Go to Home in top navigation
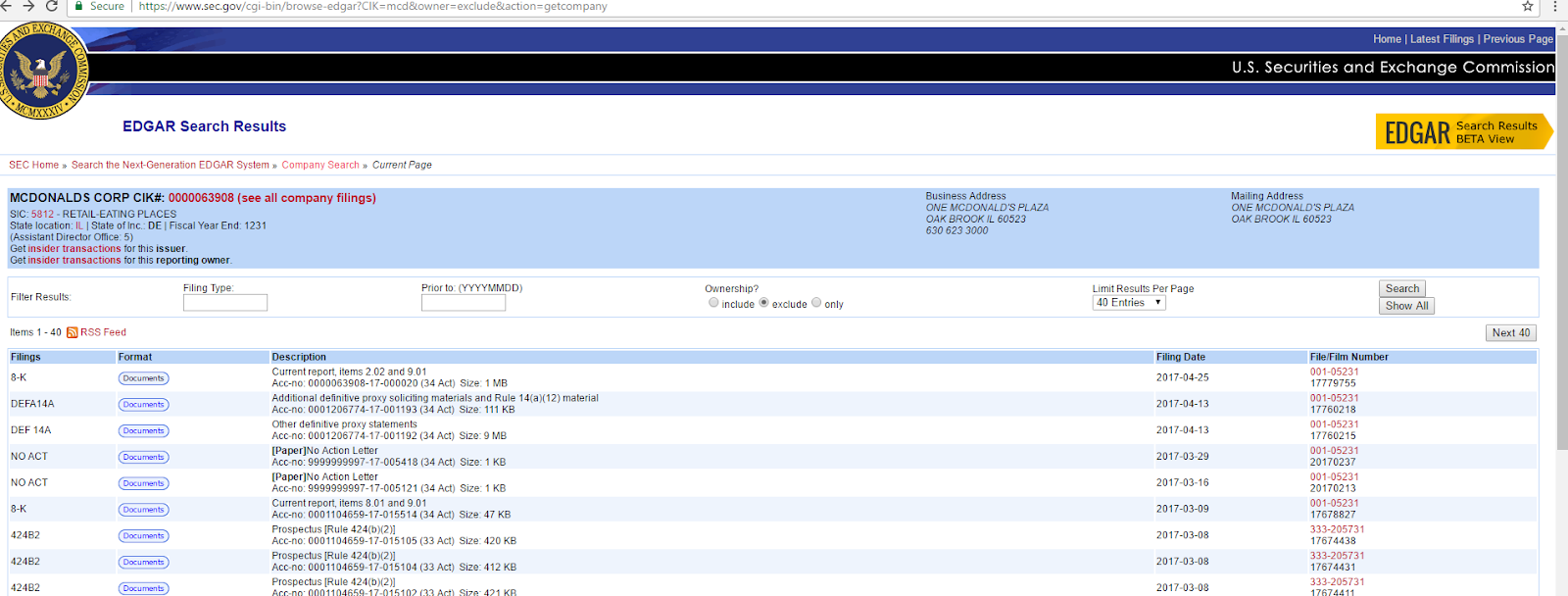 tap(1387, 39)
